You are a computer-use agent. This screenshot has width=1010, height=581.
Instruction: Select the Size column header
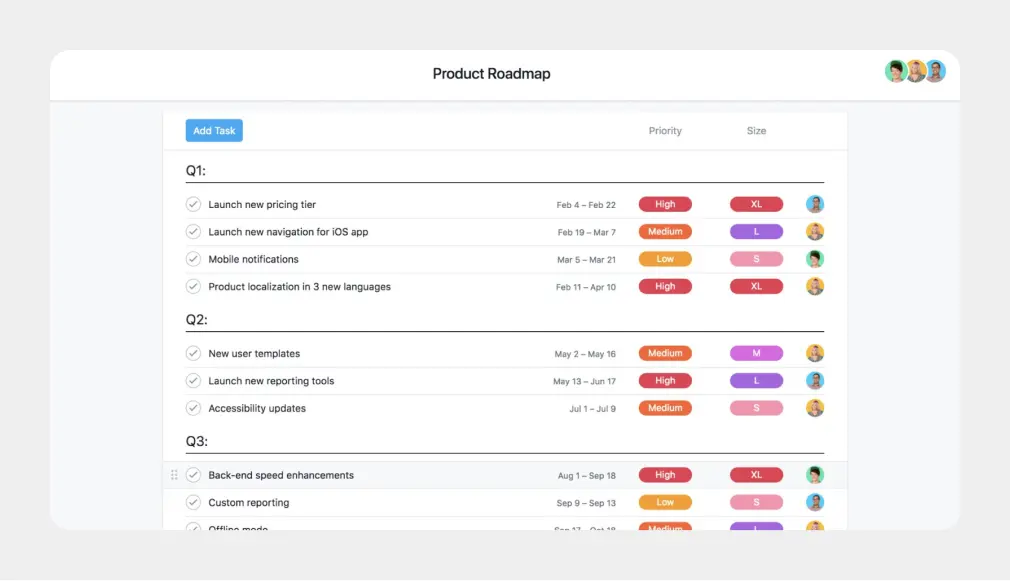(756, 131)
